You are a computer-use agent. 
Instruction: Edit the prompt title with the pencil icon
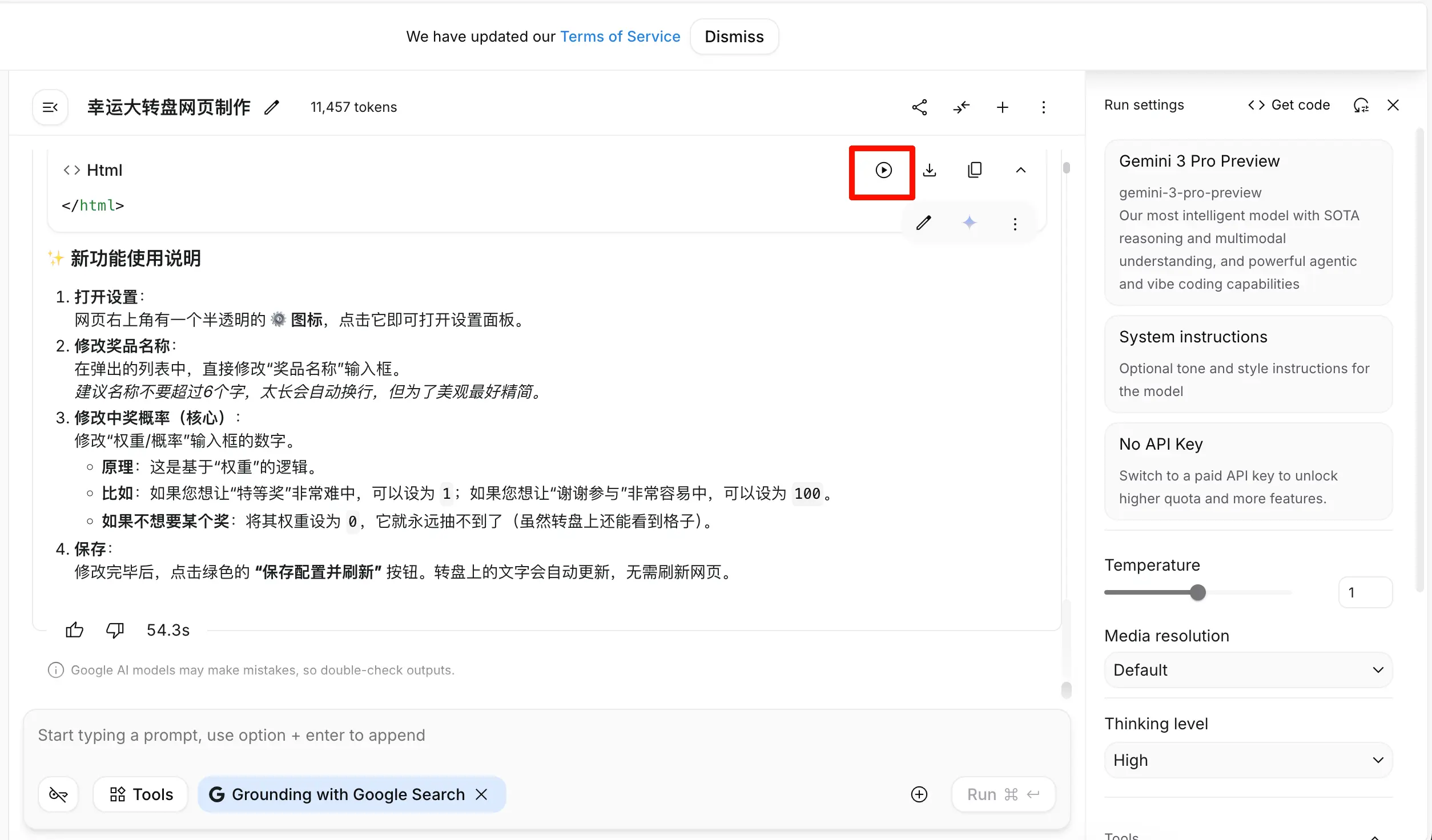(x=272, y=107)
